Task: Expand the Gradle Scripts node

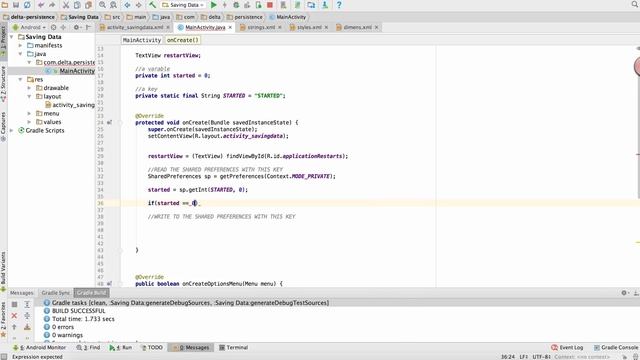Action: pyautogui.click(x=11, y=131)
